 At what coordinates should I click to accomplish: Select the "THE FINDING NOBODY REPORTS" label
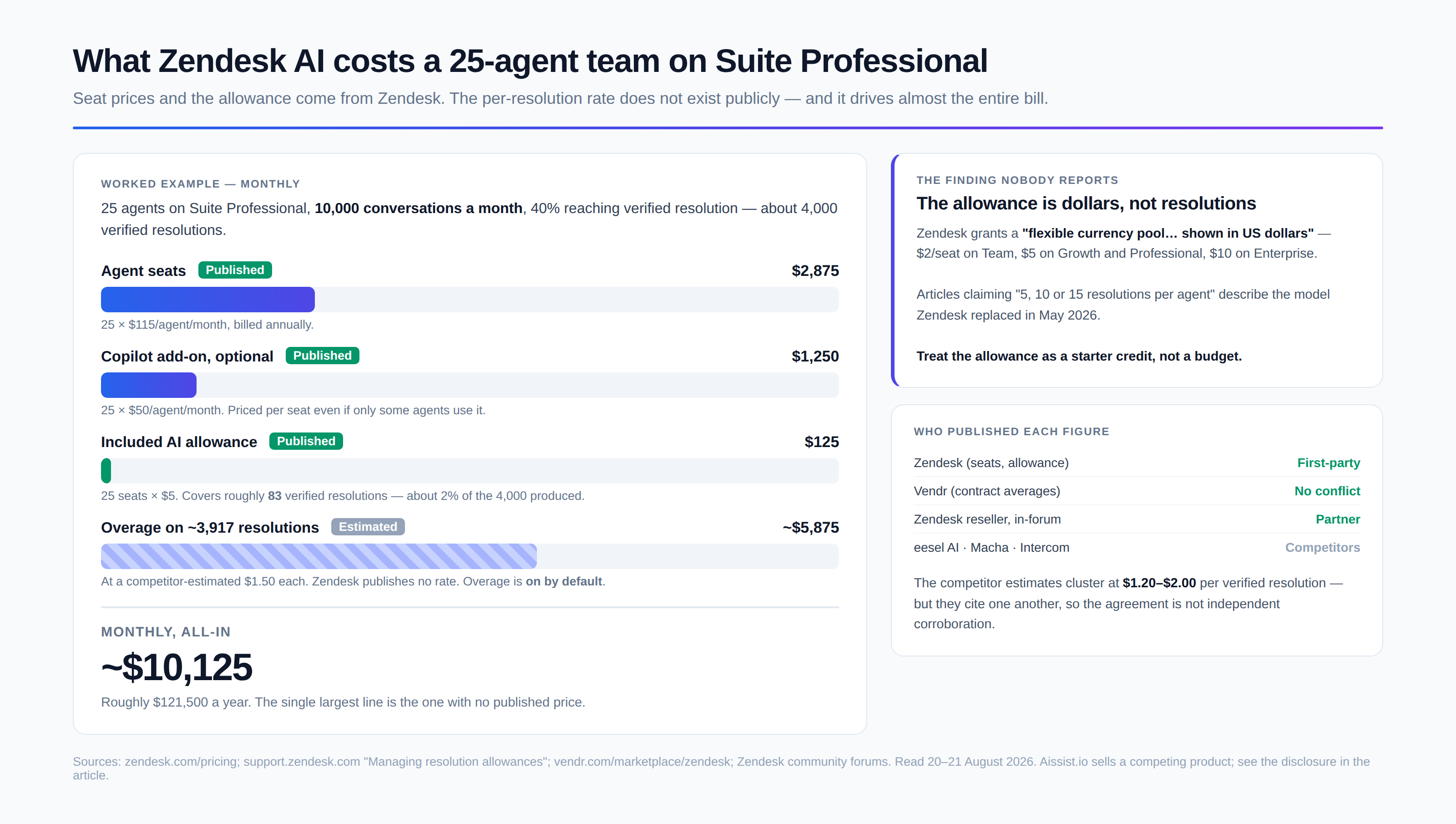(1017, 180)
